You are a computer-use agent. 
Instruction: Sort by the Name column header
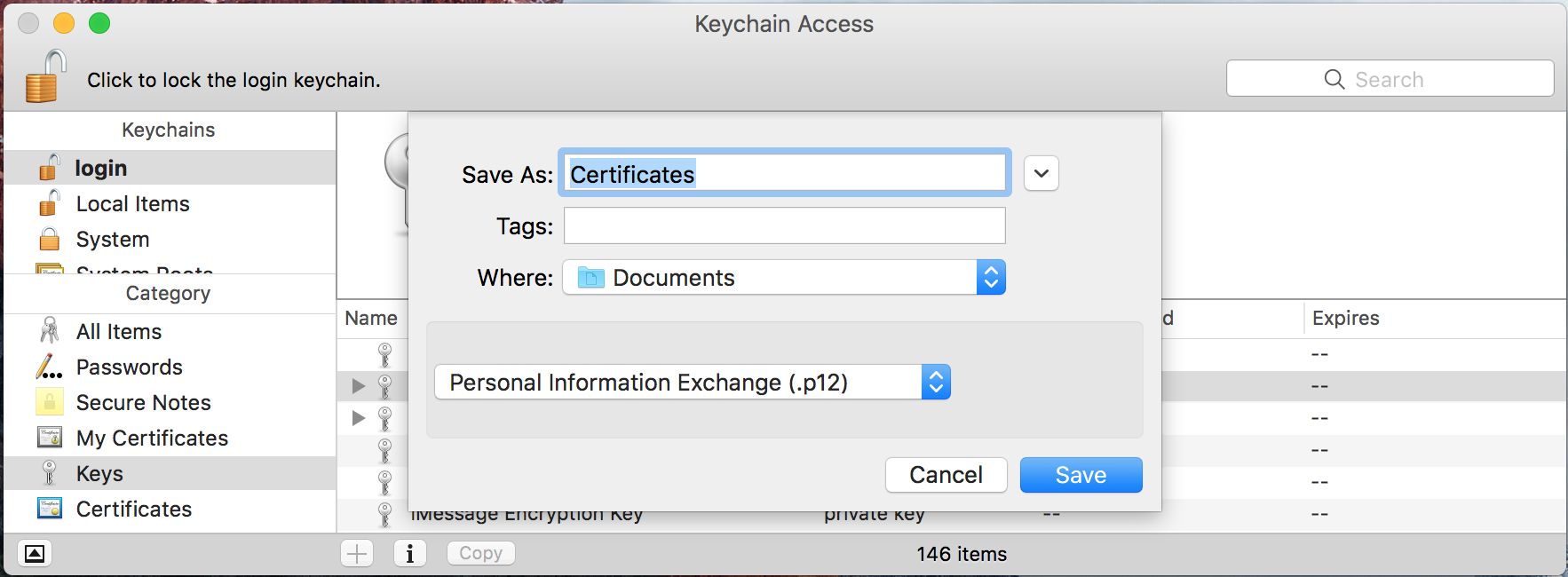click(x=372, y=318)
